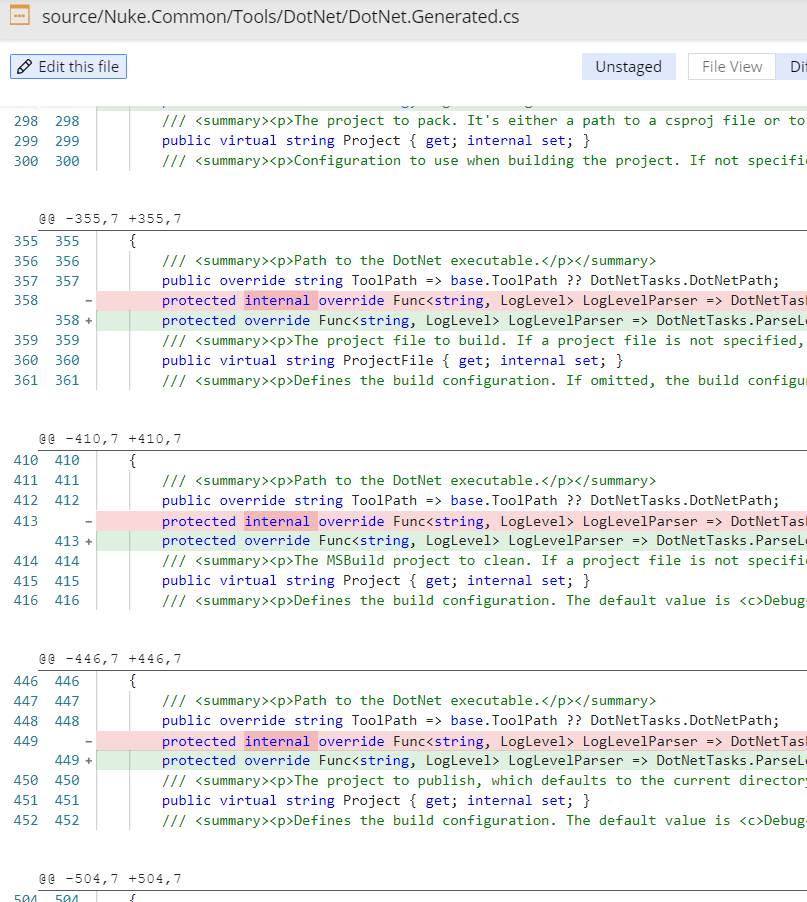Click line 300 Configuration summary comment
This screenshot has height=902, width=807.
484,161
